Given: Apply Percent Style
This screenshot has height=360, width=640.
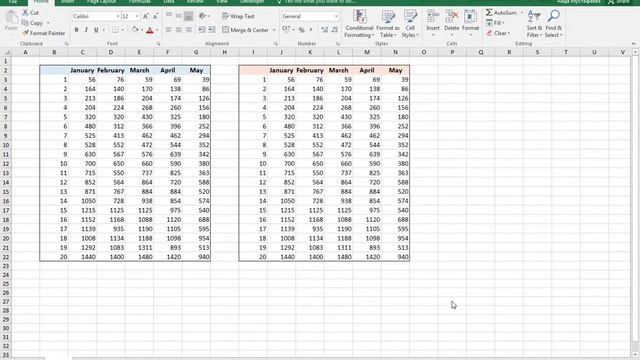Looking at the screenshot, I should [301, 30].
